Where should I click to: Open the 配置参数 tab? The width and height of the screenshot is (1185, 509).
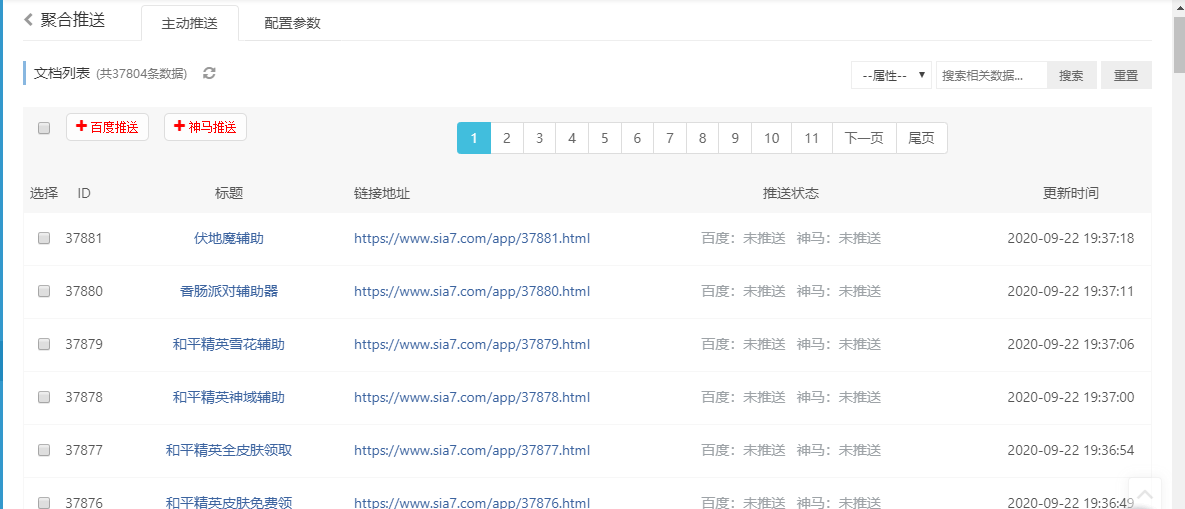[292, 23]
